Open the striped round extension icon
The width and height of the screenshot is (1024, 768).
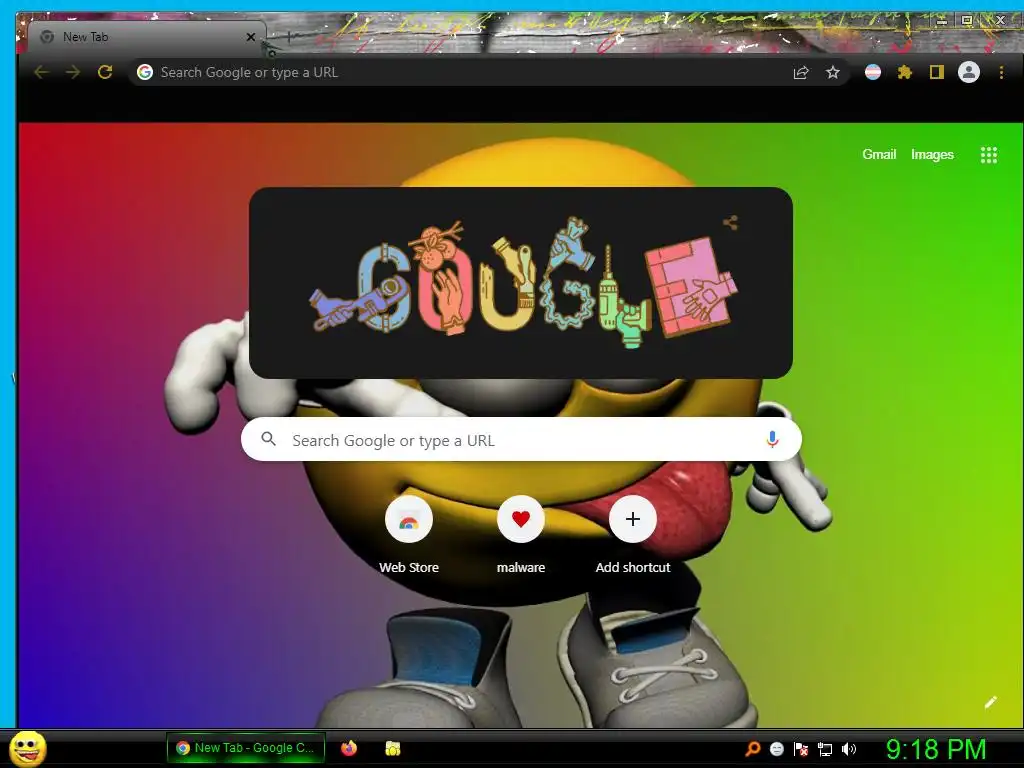coord(872,72)
